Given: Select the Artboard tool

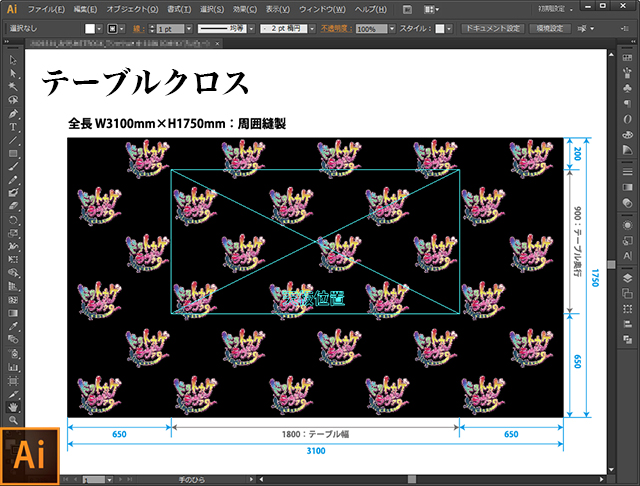Looking at the screenshot, I should point(13,381).
